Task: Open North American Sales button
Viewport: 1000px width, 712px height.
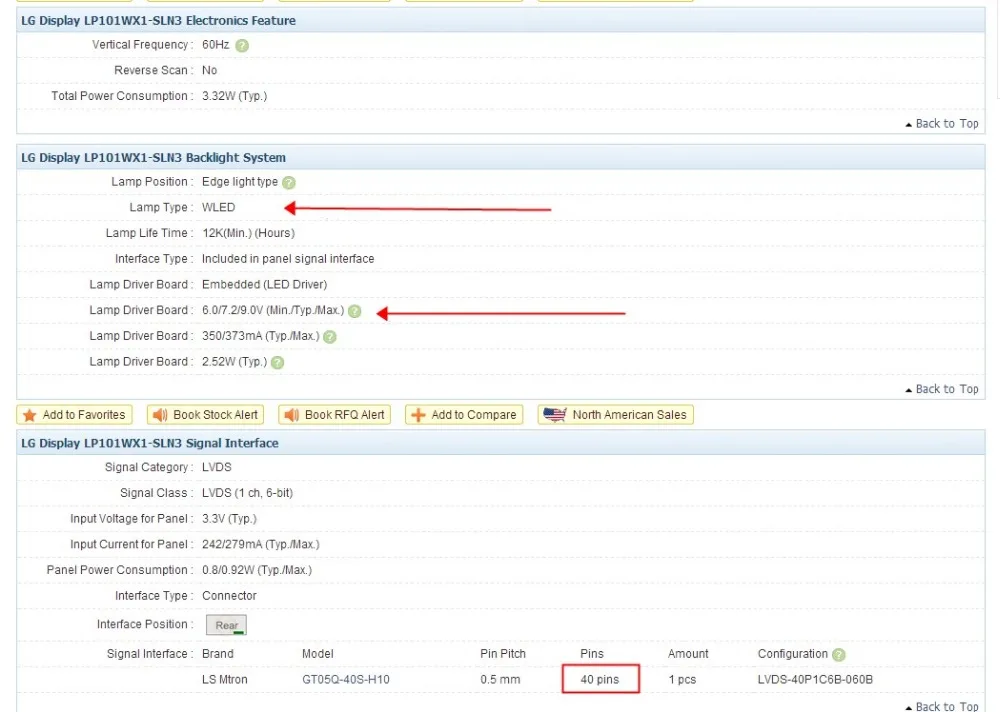Action: (615, 415)
